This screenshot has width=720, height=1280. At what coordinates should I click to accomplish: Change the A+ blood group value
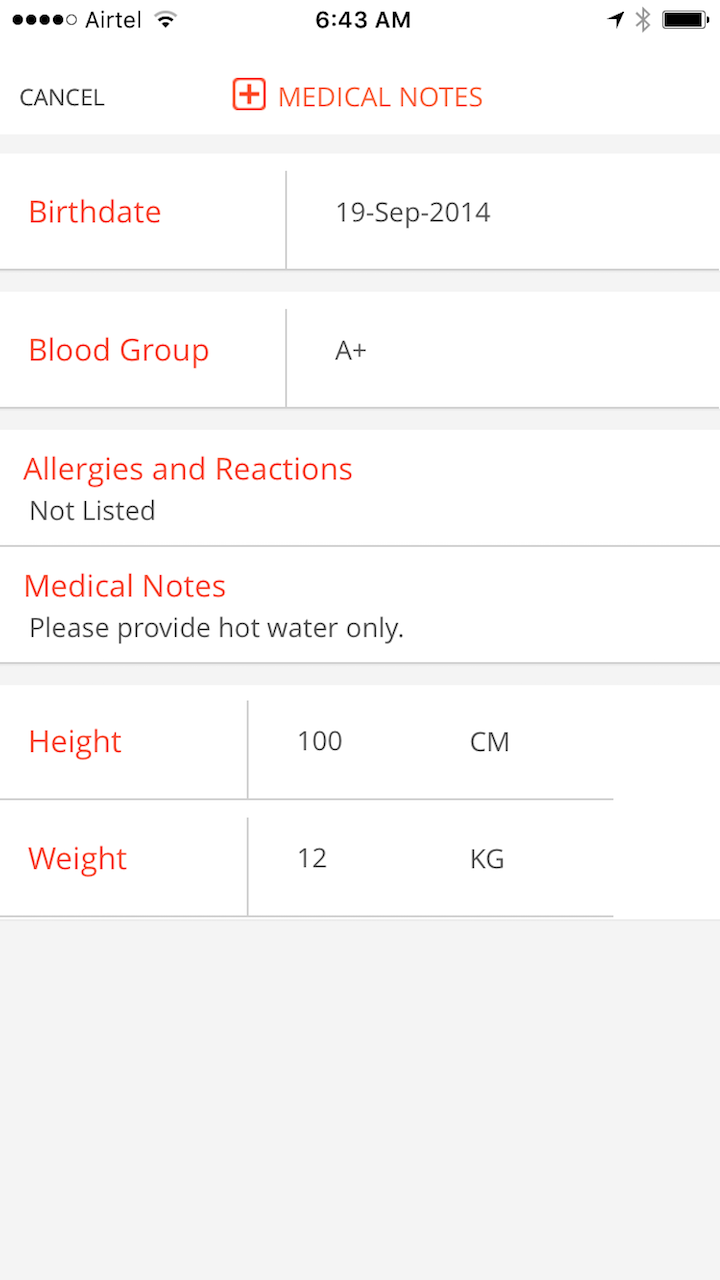coord(503,350)
